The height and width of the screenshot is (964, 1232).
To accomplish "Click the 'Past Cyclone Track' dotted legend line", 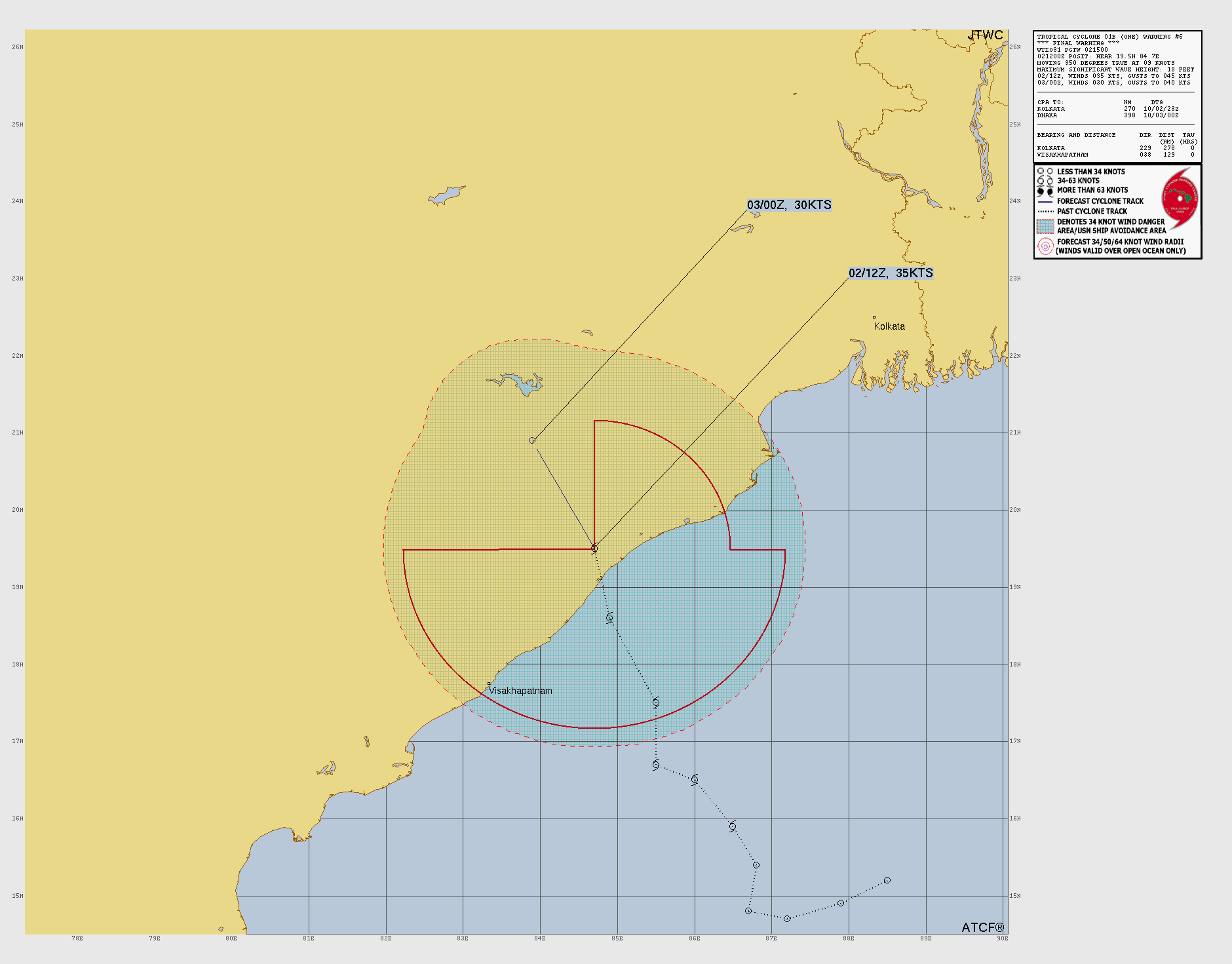I will click(x=1045, y=212).
